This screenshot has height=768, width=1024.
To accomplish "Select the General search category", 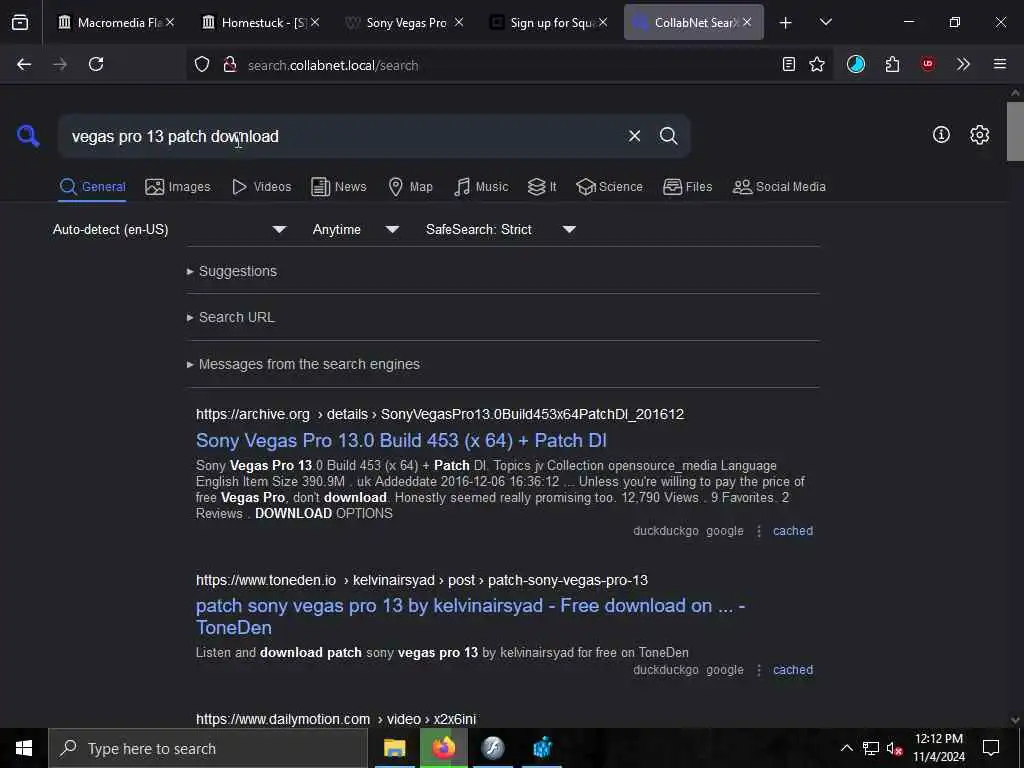I will 92,187.
